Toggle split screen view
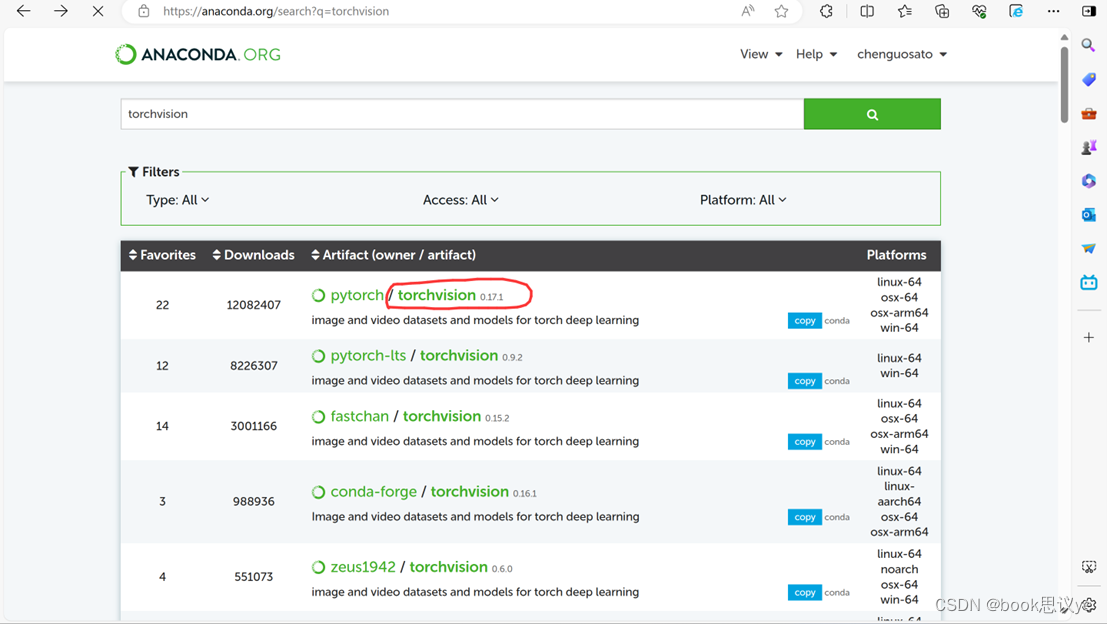 [x=867, y=11]
